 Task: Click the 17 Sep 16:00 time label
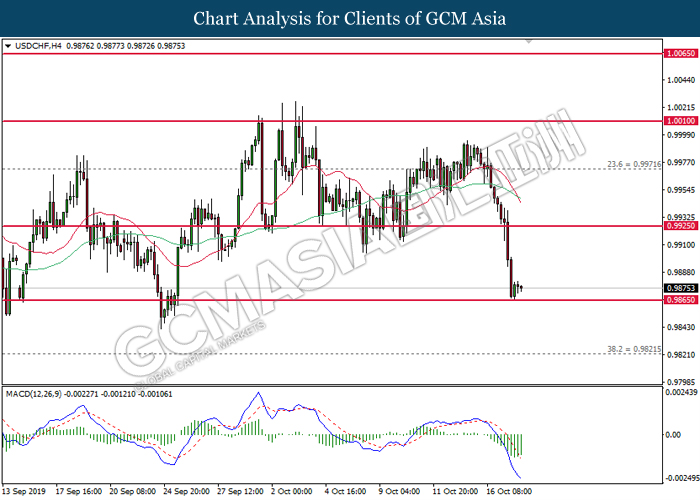click(x=79, y=492)
